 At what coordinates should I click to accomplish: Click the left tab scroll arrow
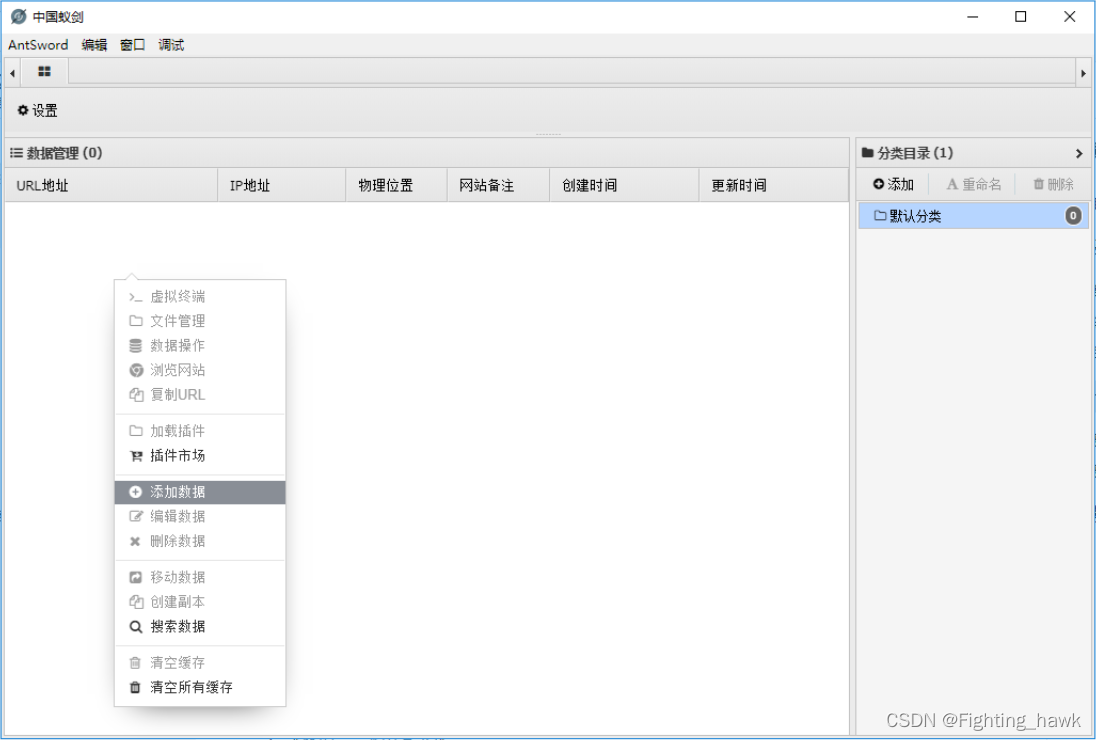(13, 73)
